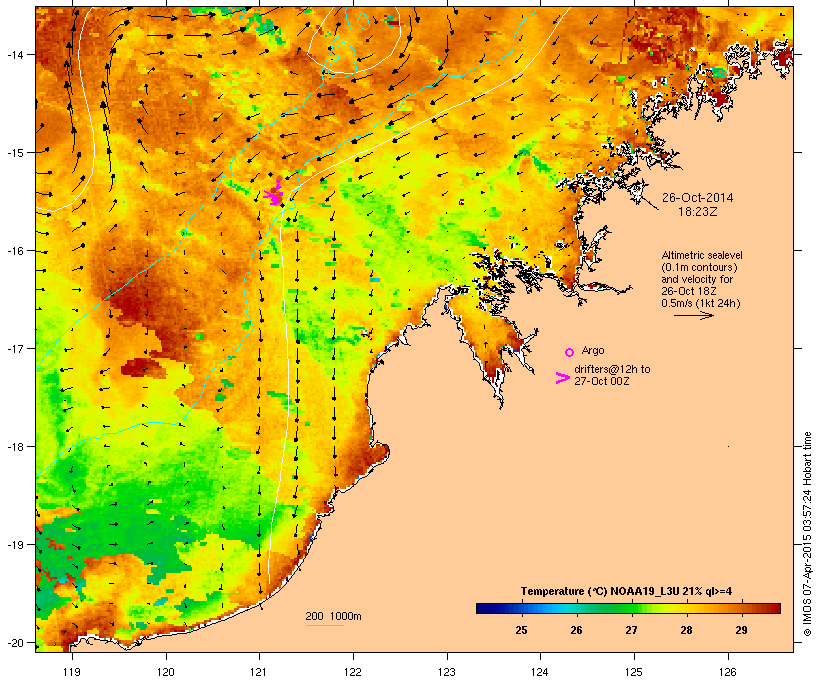This screenshot has width=820, height=680.
Task: Click longitude label 120
Action: point(166,672)
